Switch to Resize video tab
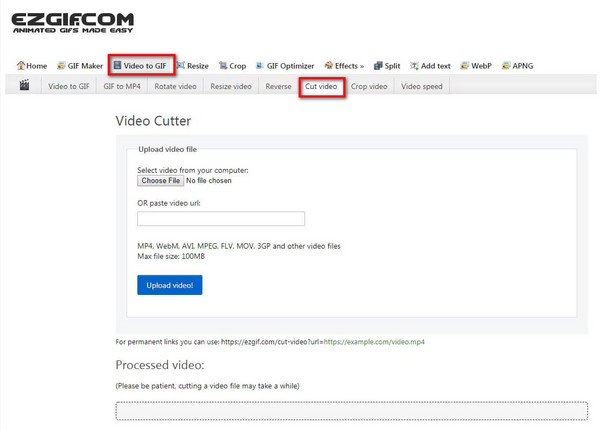600x430 pixels. [231, 86]
